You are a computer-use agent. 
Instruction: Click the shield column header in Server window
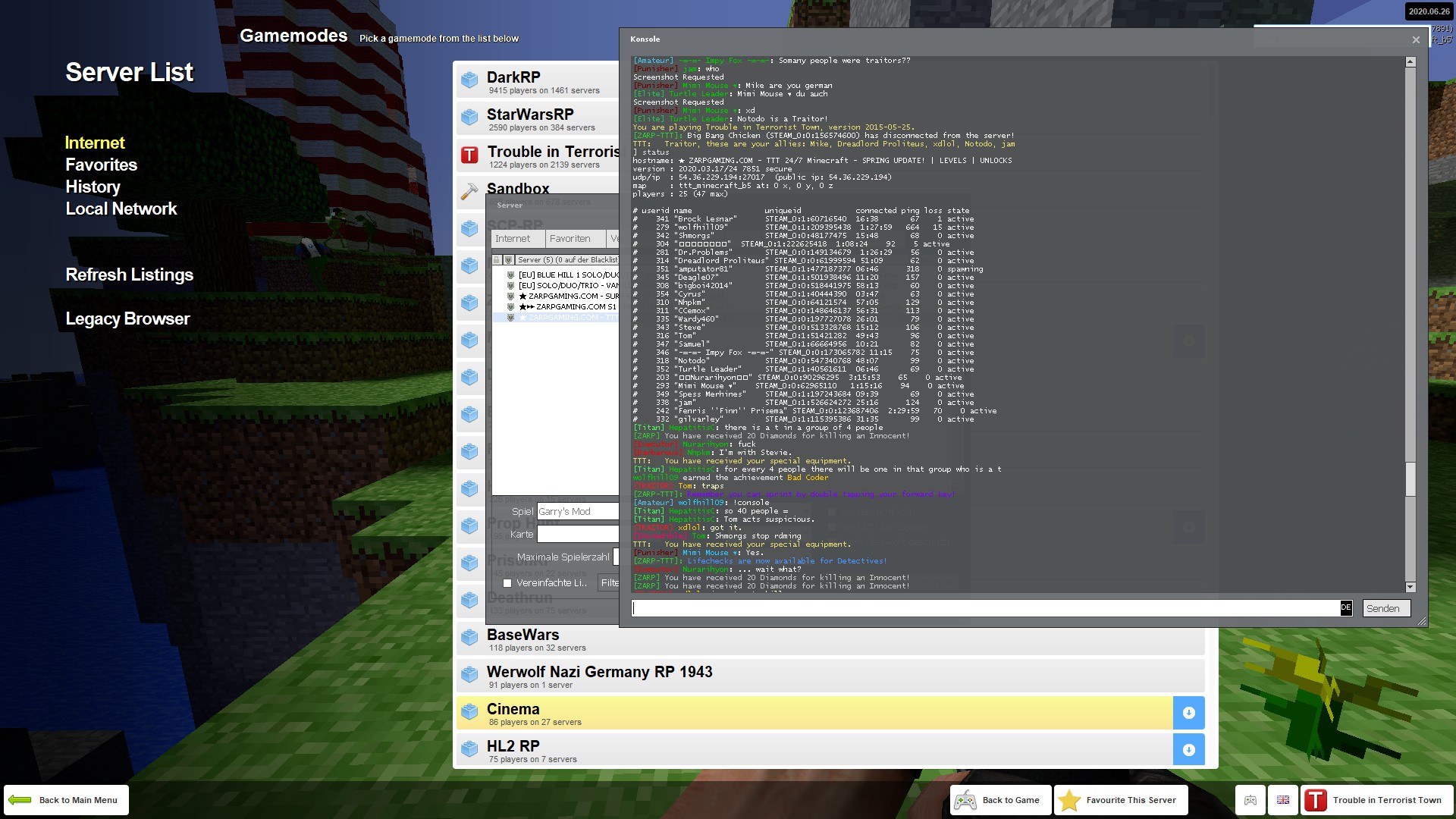point(508,260)
